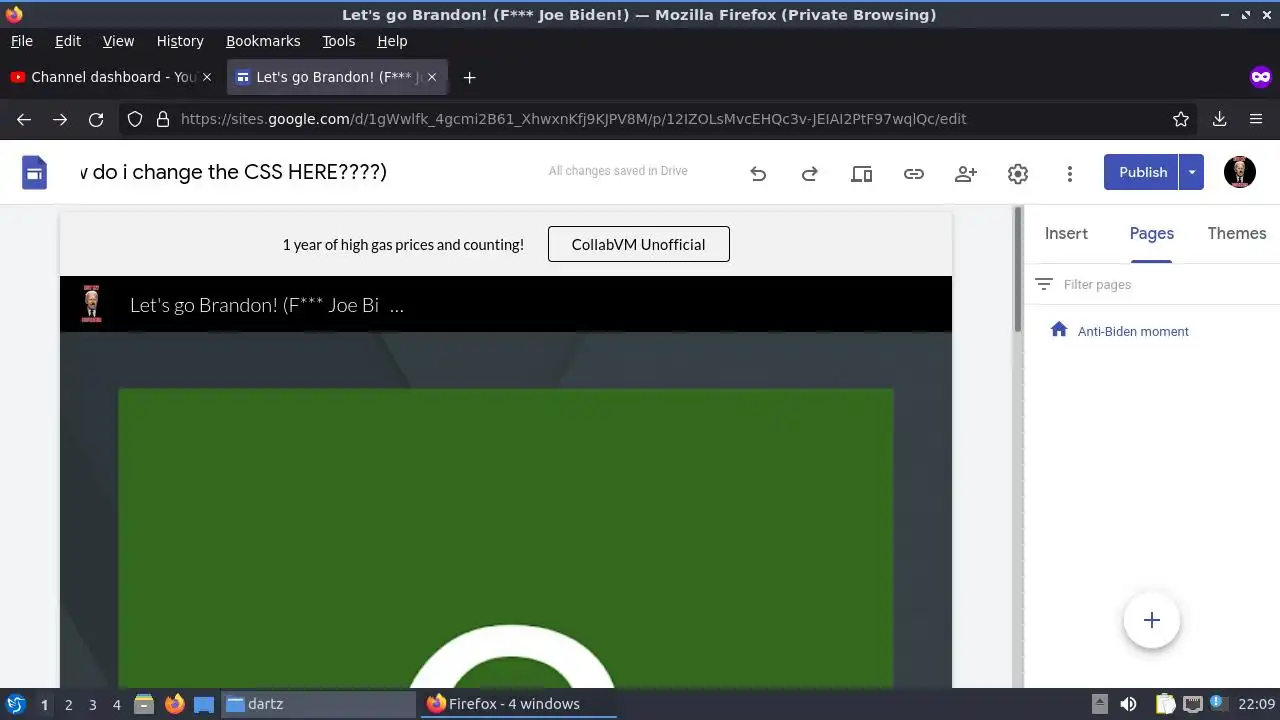
Task: Open the Google account avatar
Action: [x=1240, y=172]
